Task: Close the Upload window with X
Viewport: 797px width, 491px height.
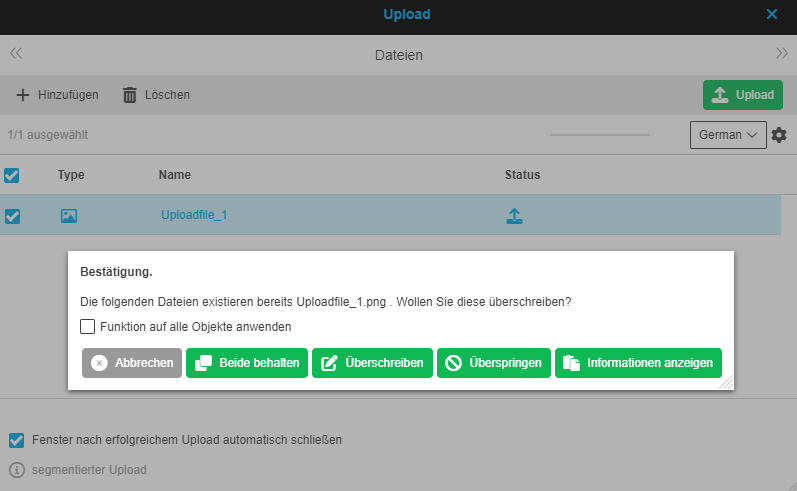Action: [772, 14]
